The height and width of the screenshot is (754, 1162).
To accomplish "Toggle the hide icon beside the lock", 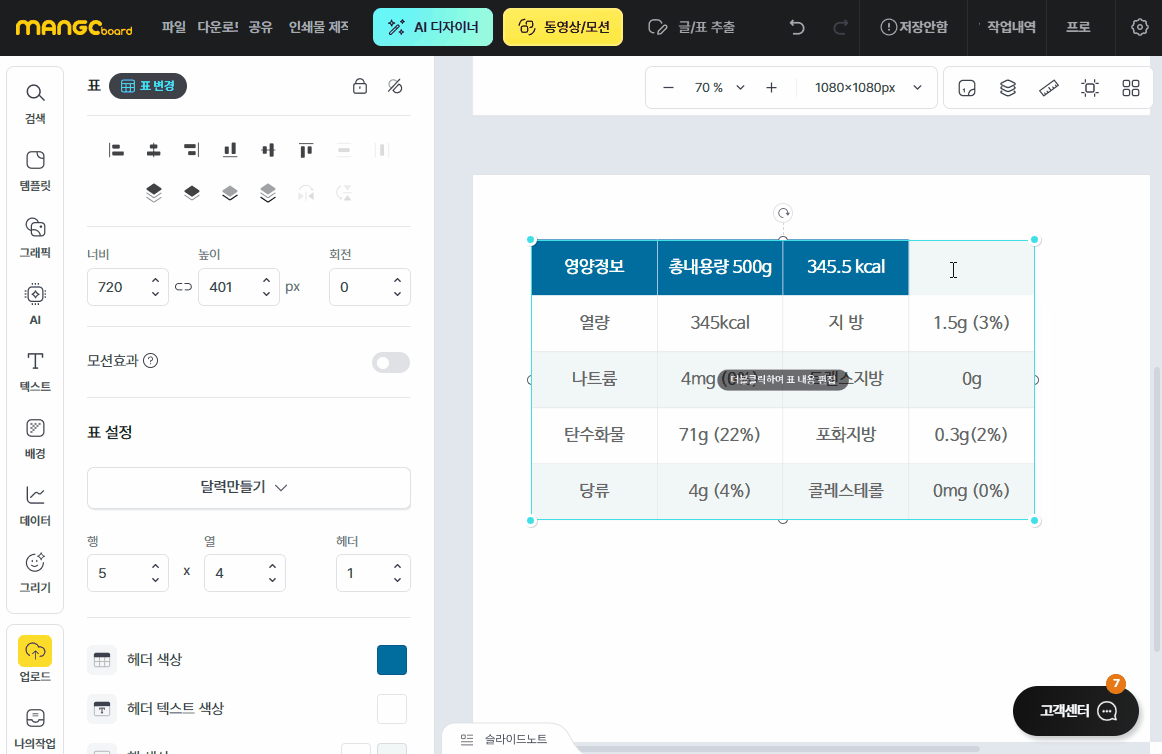I will pyautogui.click(x=395, y=87).
